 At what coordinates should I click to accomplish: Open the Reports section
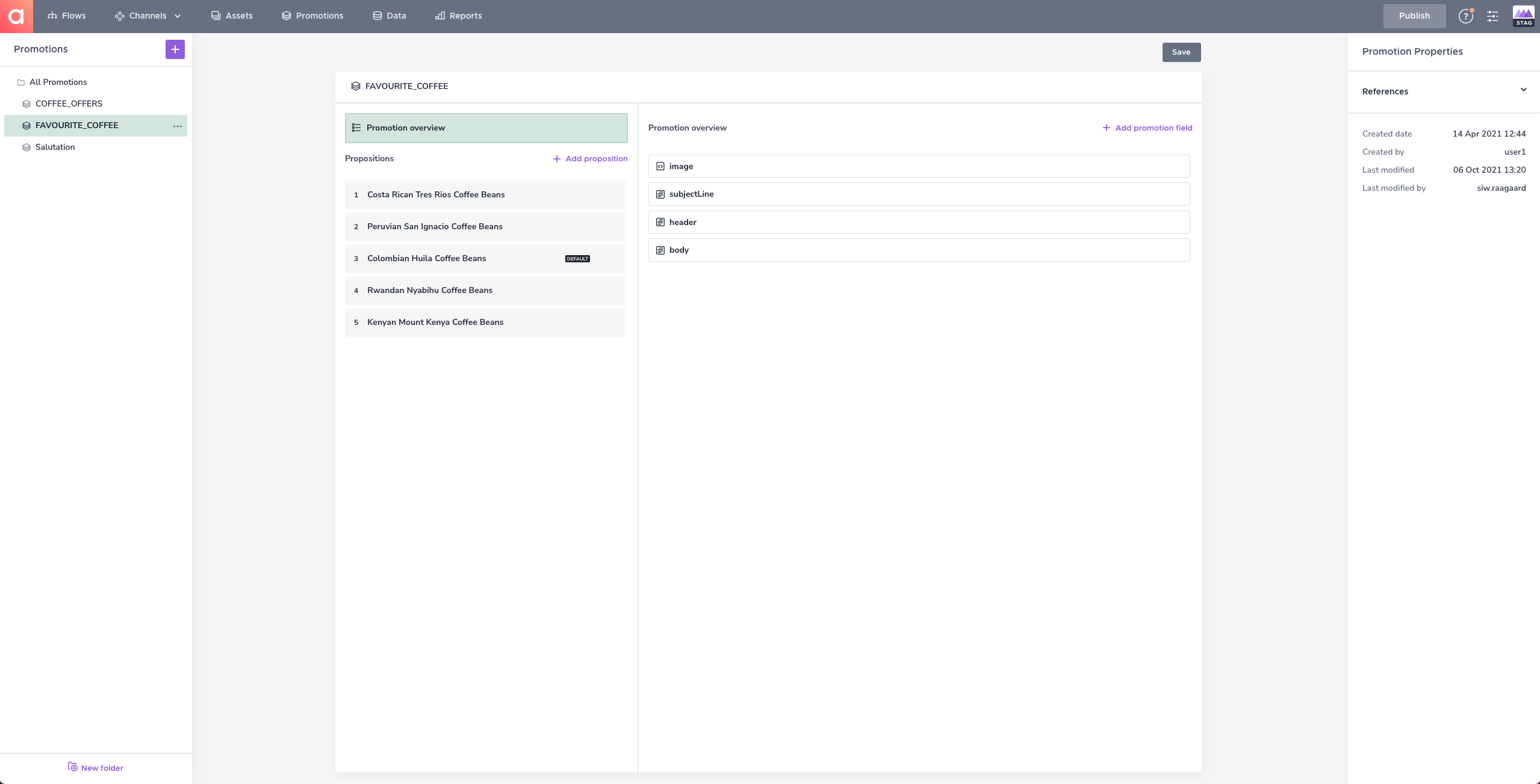459,16
